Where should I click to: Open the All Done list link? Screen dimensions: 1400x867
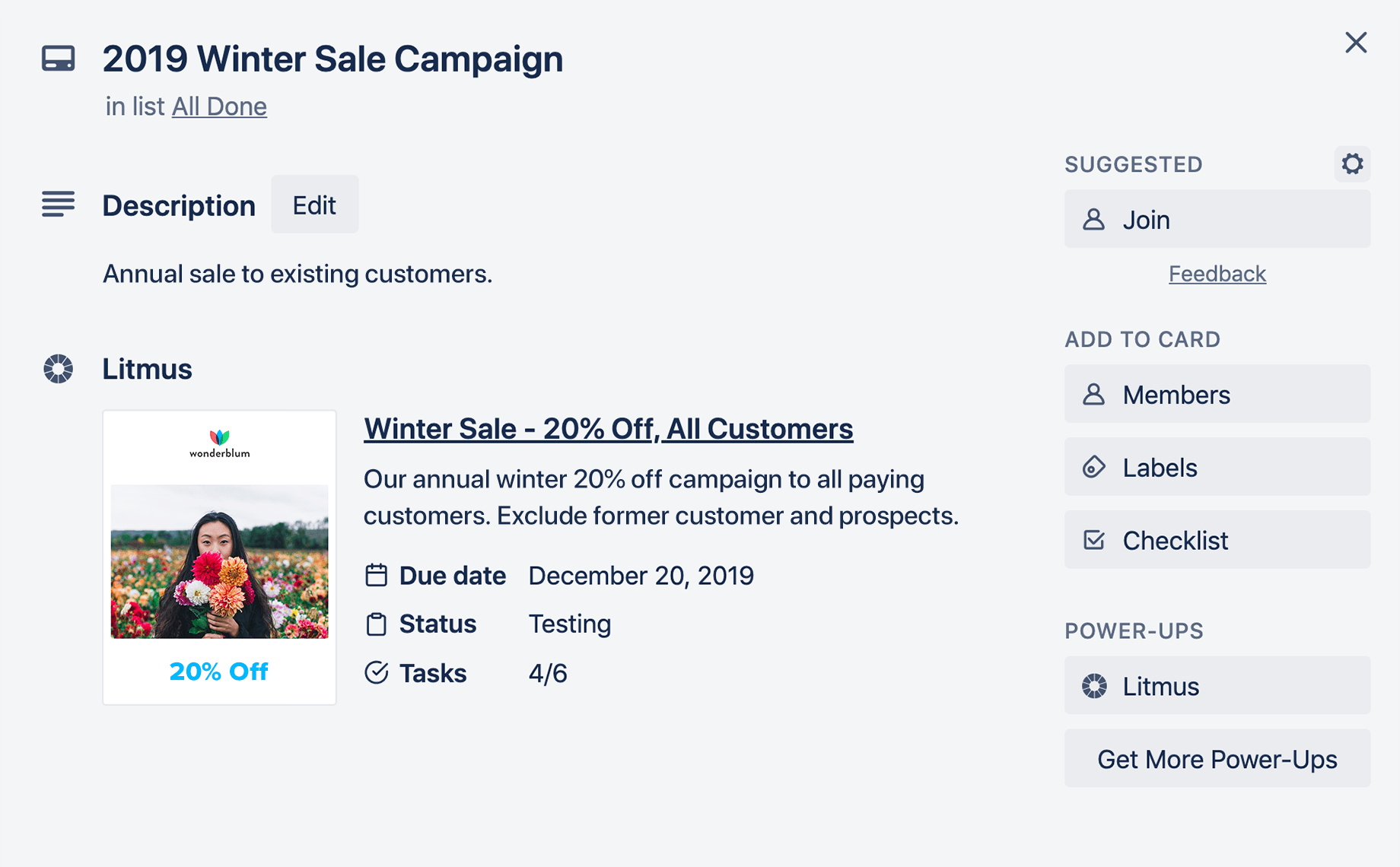click(x=219, y=106)
